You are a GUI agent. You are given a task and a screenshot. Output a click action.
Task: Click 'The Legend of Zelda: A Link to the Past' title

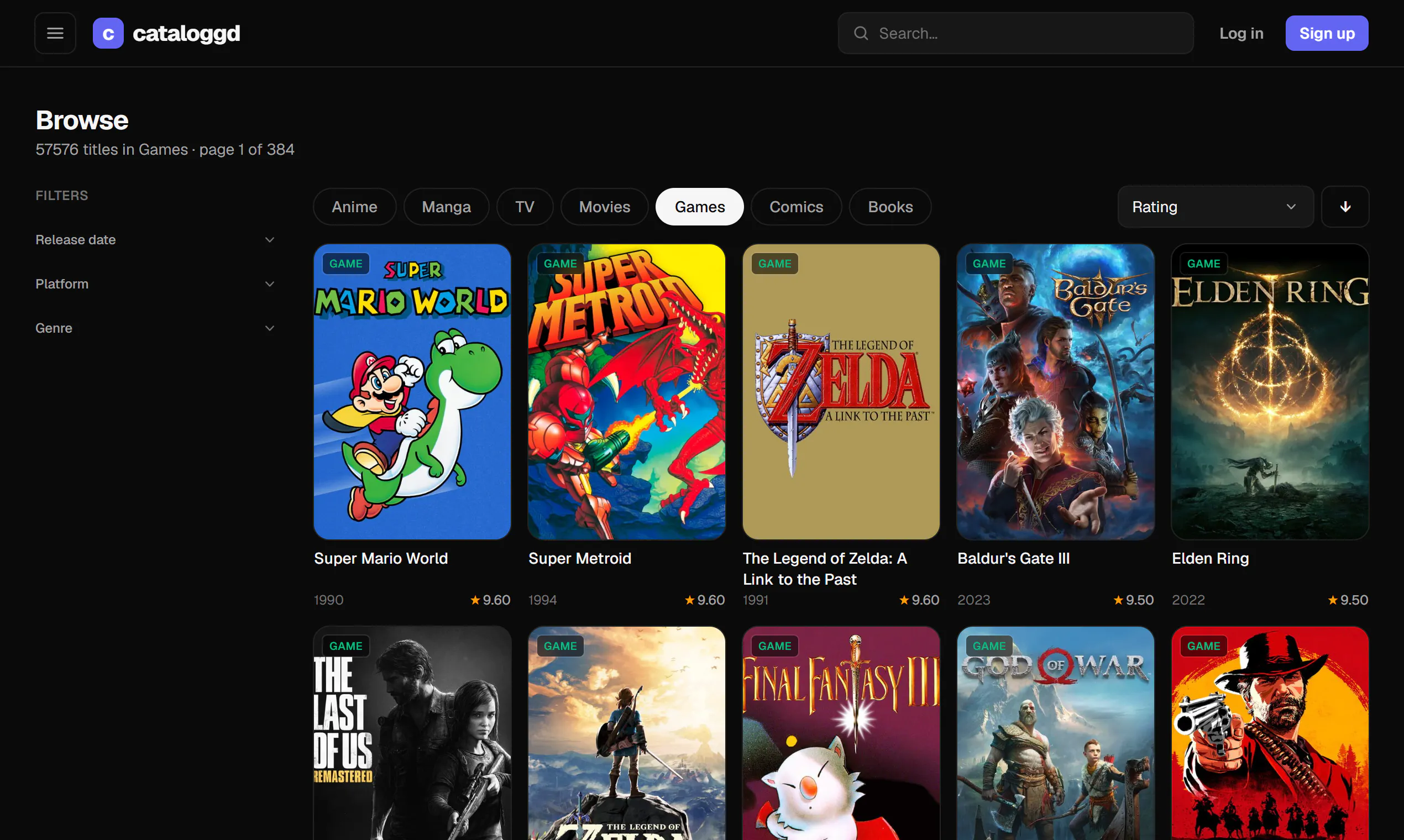pyautogui.click(x=824, y=569)
